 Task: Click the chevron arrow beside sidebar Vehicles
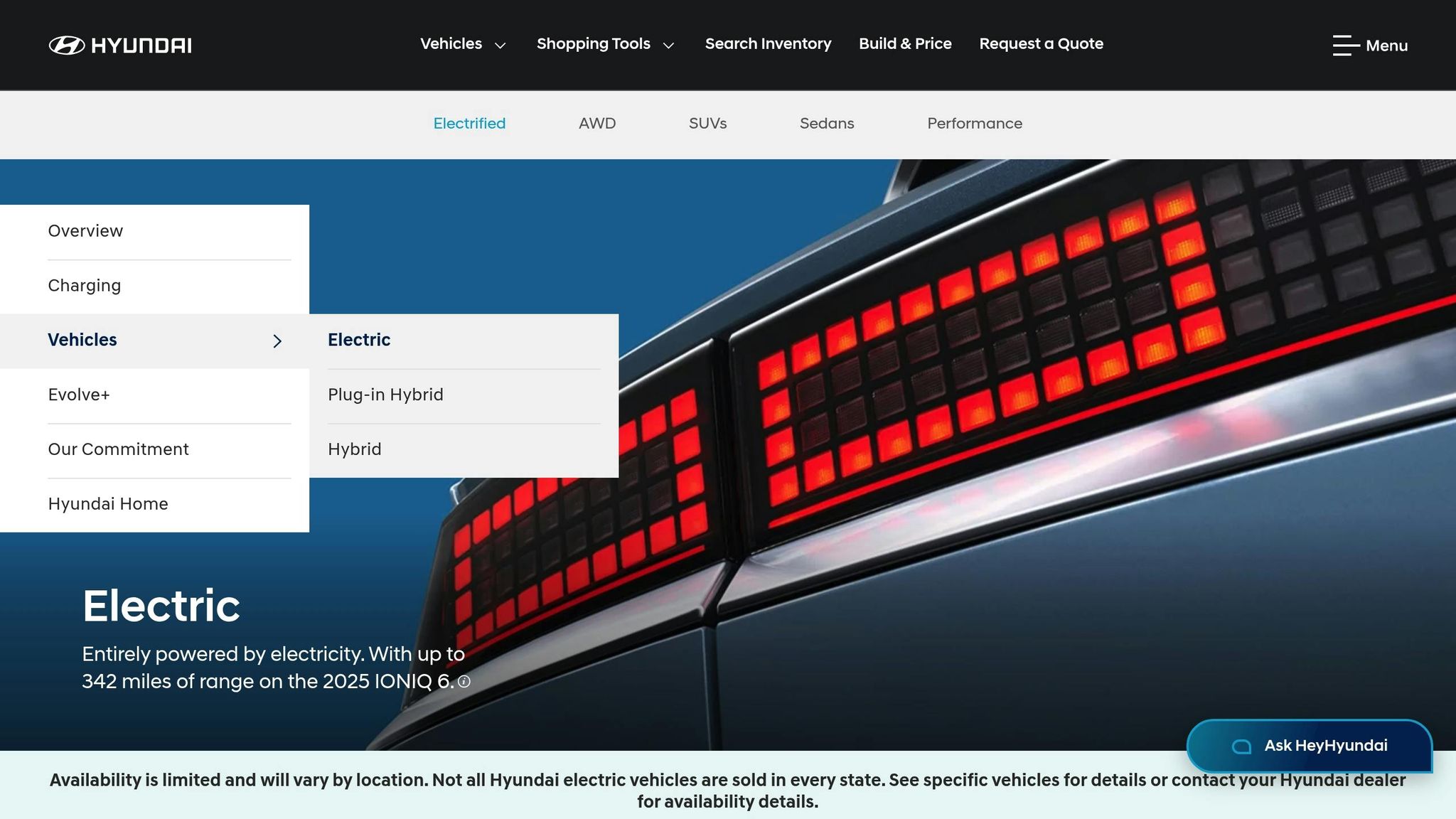pos(277,341)
